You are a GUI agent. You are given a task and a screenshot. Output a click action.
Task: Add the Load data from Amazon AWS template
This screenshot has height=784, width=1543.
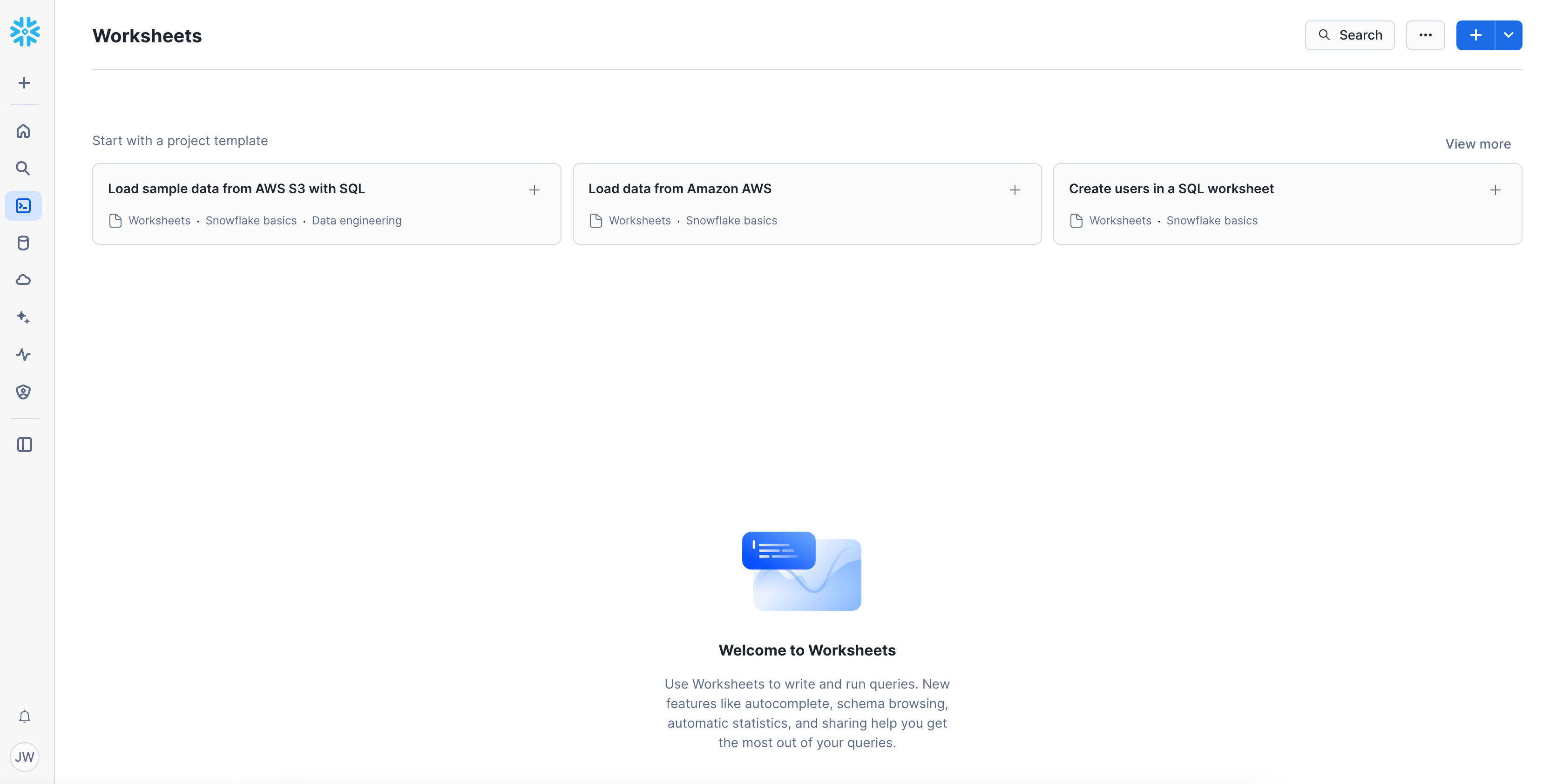point(1015,190)
